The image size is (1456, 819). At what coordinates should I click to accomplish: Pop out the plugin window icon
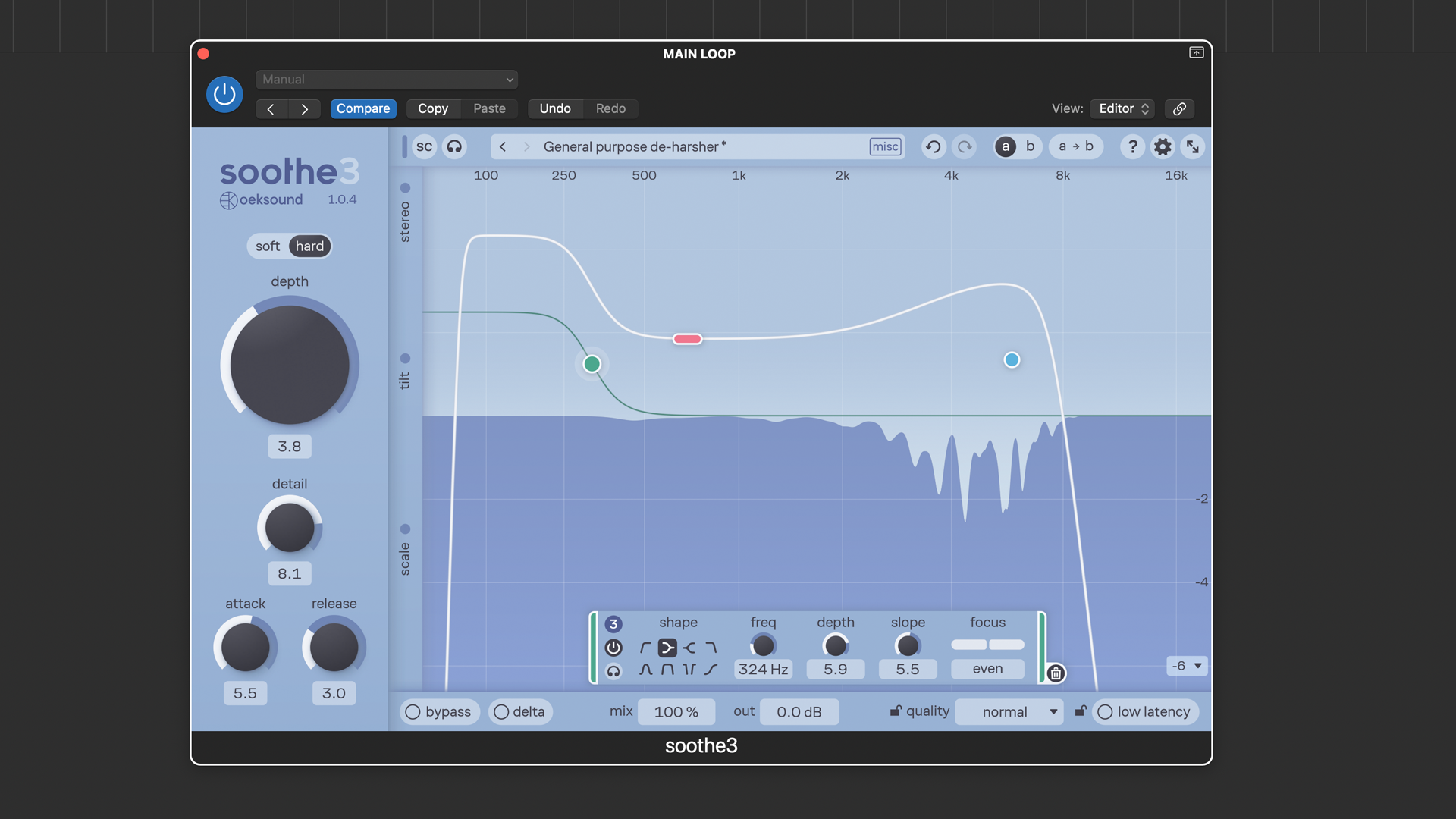[1196, 52]
